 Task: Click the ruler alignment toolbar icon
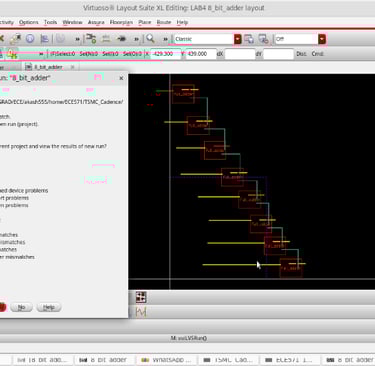click(x=106, y=39)
